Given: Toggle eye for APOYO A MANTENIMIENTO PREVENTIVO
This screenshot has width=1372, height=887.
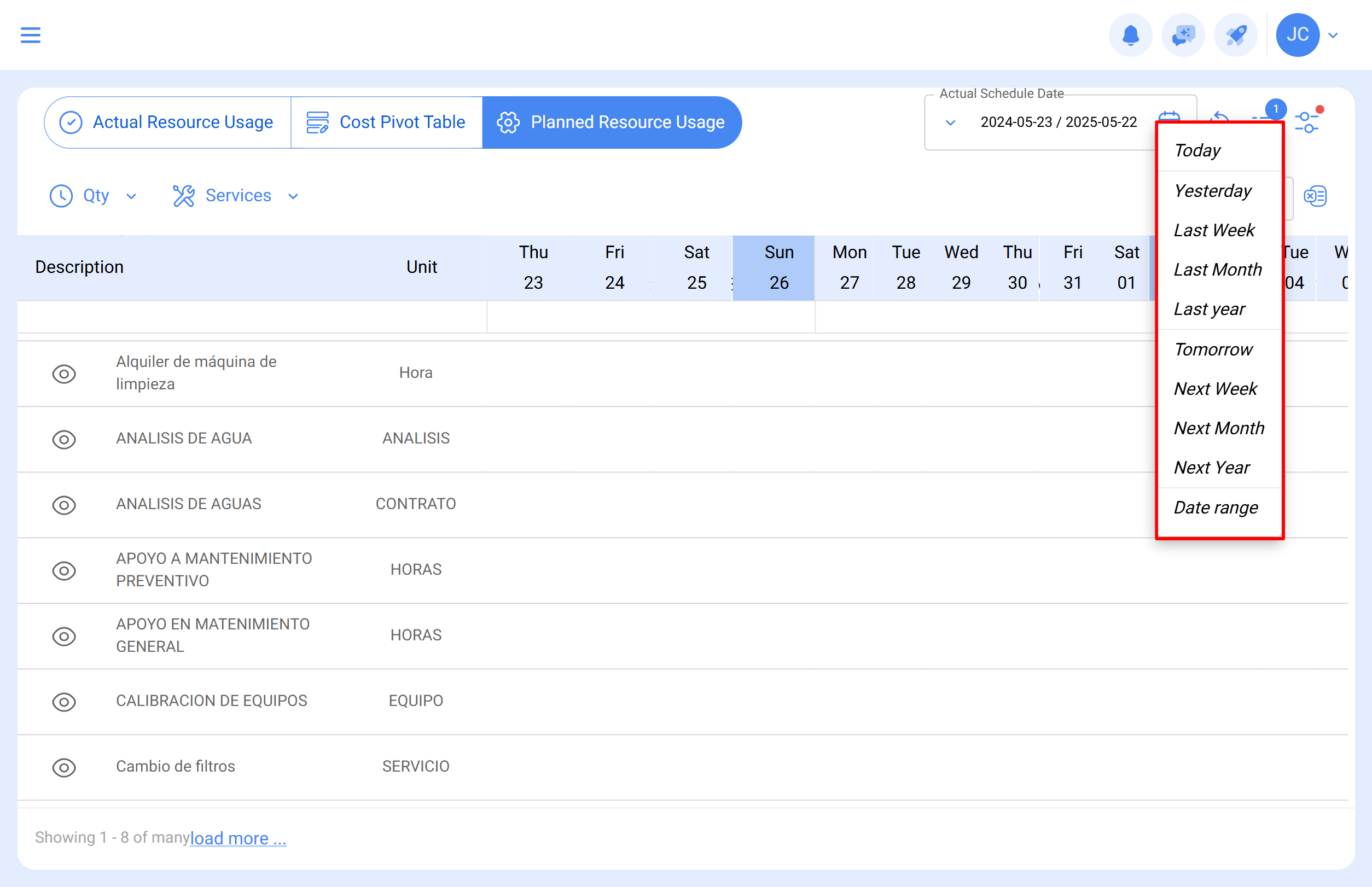Looking at the screenshot, I should pos(64,571).
